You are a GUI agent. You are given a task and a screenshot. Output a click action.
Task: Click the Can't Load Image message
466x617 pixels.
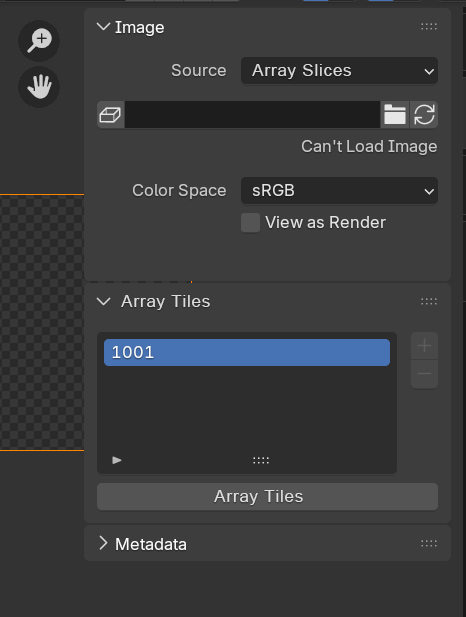(369, 146)
